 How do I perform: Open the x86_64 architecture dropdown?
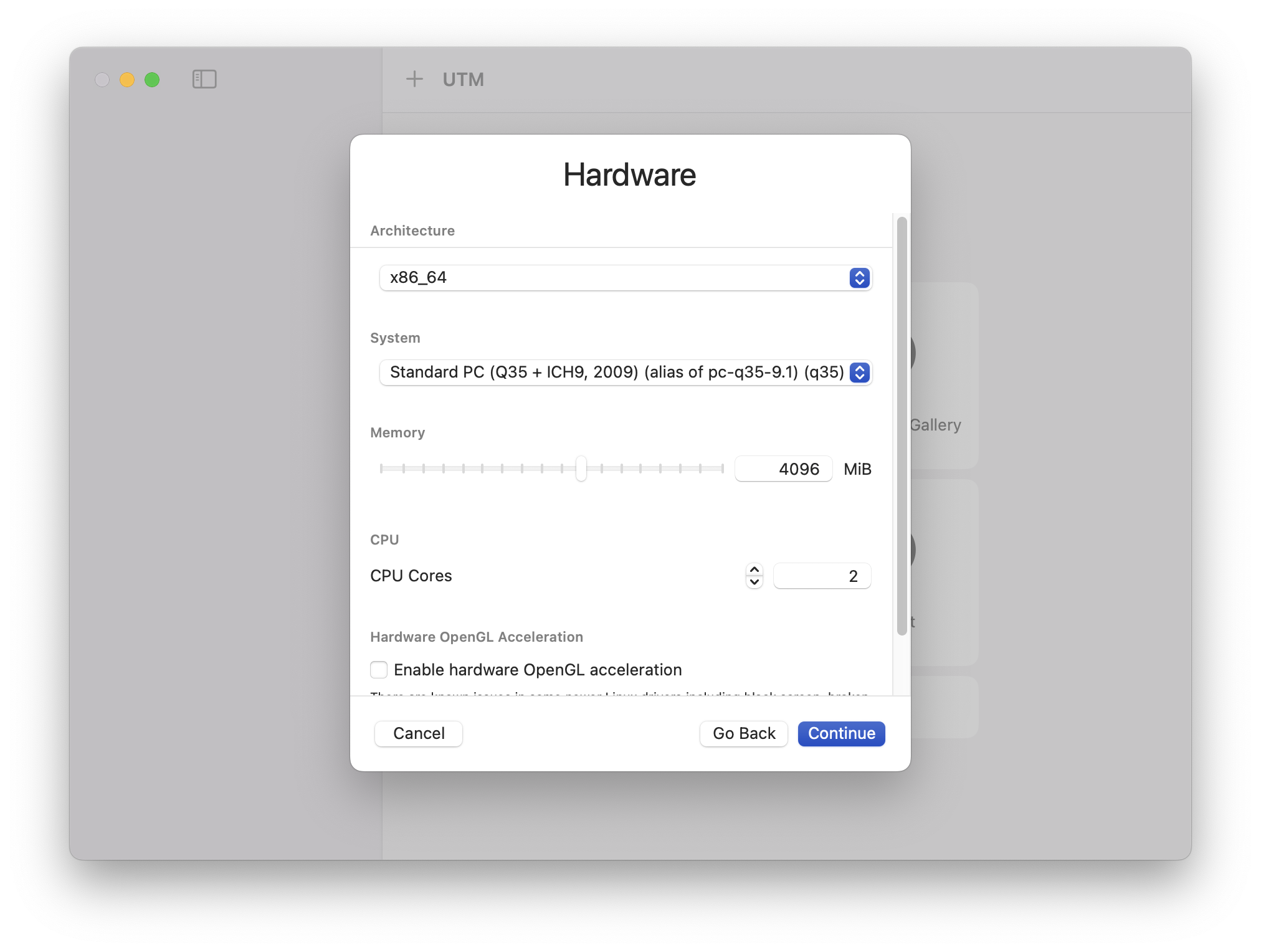(626, 278)
